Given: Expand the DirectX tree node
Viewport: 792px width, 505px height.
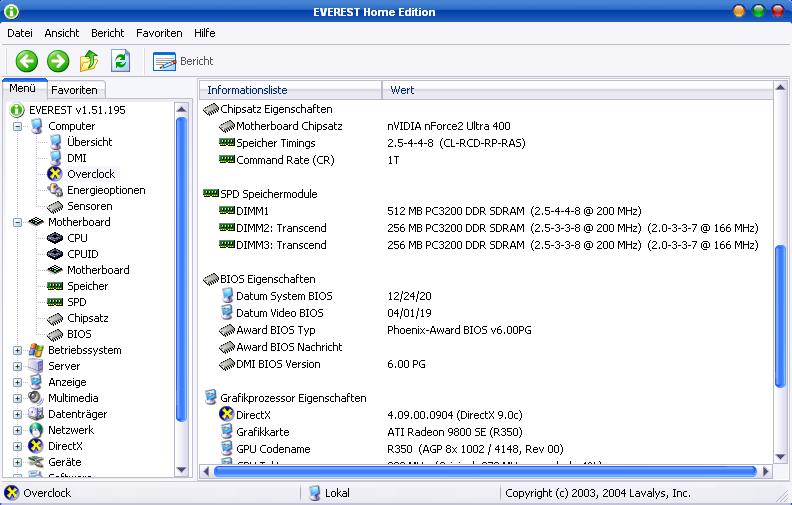Looking at the screenshot, I should [17, 446].
